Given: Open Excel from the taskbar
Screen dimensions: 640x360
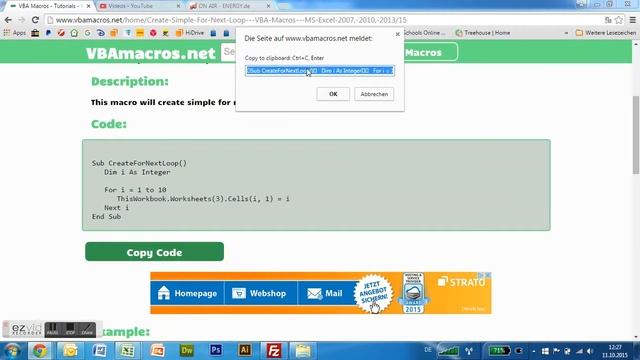Looking at the screenshot, I should 128,351.
